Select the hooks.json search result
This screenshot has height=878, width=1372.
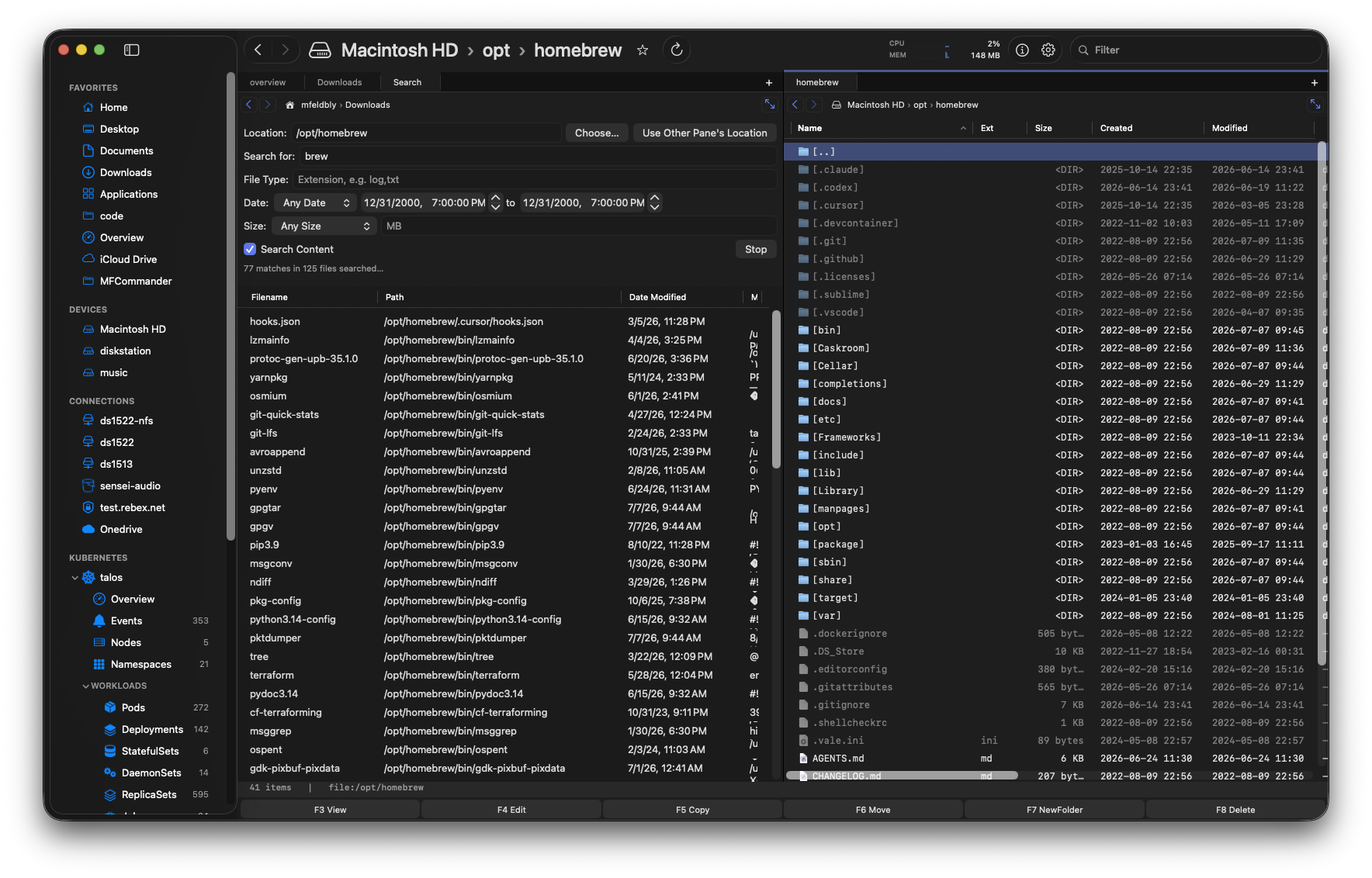click(504, 321)
